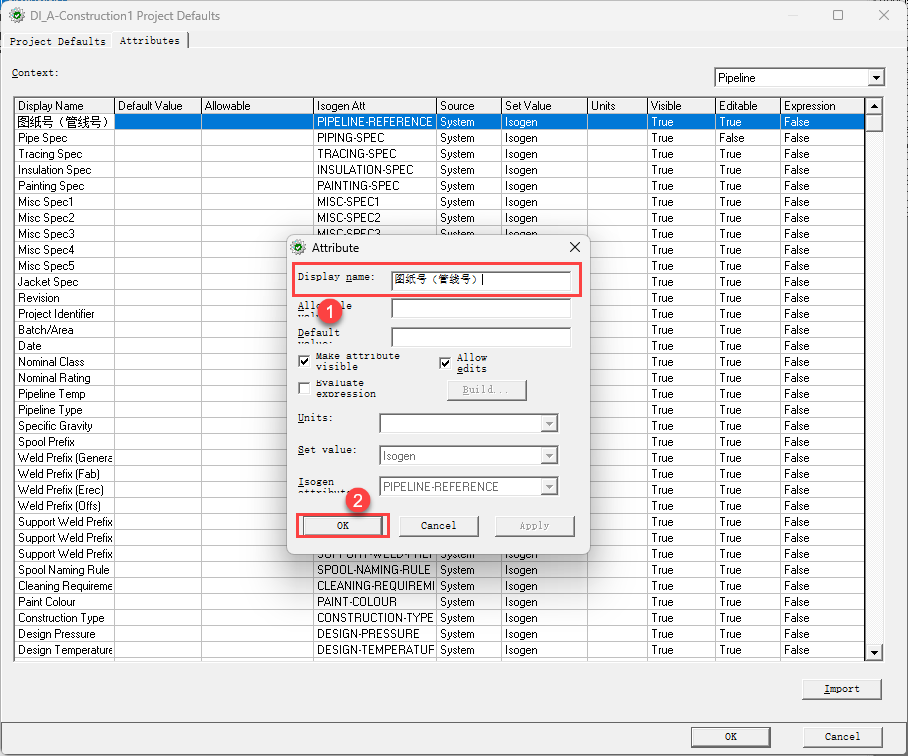Viewport: 908px width, 756px height.
Task: Click the Attribute dialog's app icon
Action: click(x=298, y=247)
